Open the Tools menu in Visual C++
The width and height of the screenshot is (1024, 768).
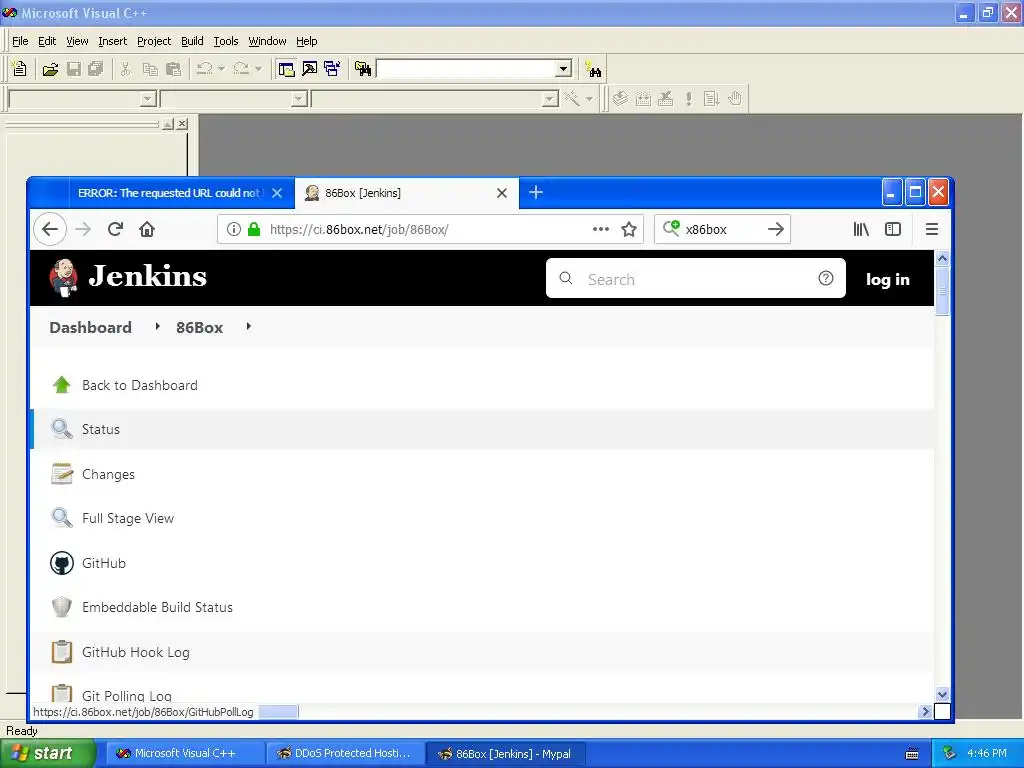[x=226, y=41]
